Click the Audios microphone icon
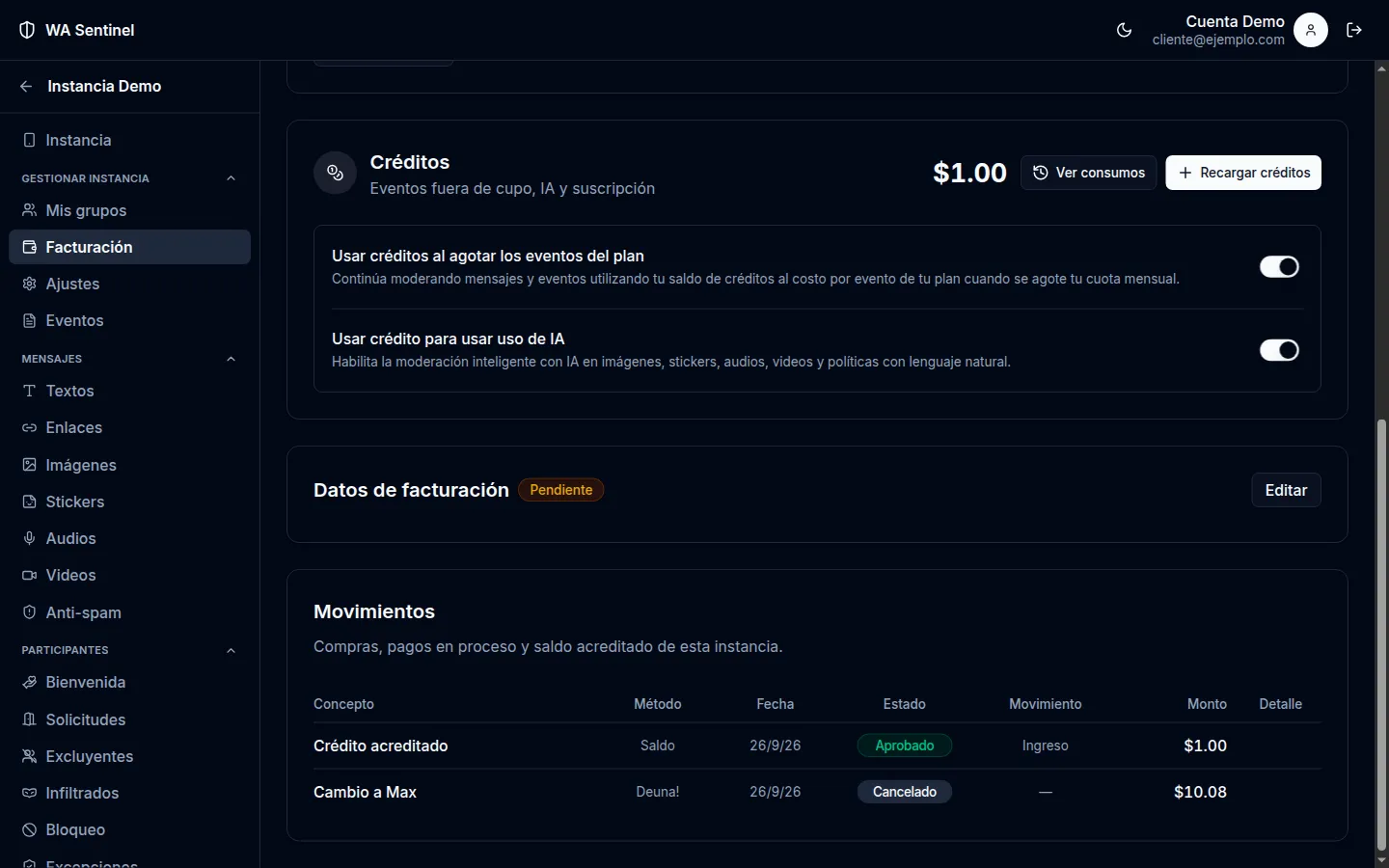Viewport: 1389px width, 868px height. [30, 538]
